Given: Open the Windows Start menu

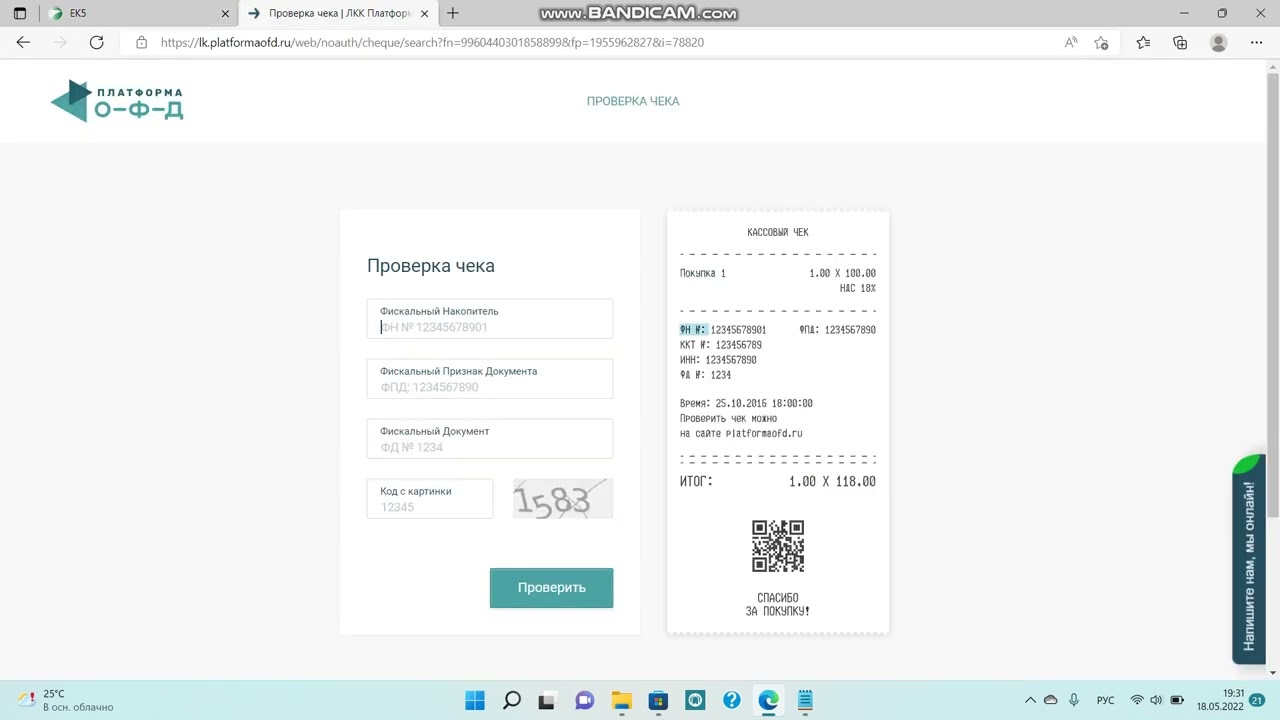Looking at the screenshot, I should [x=475, y=700].
